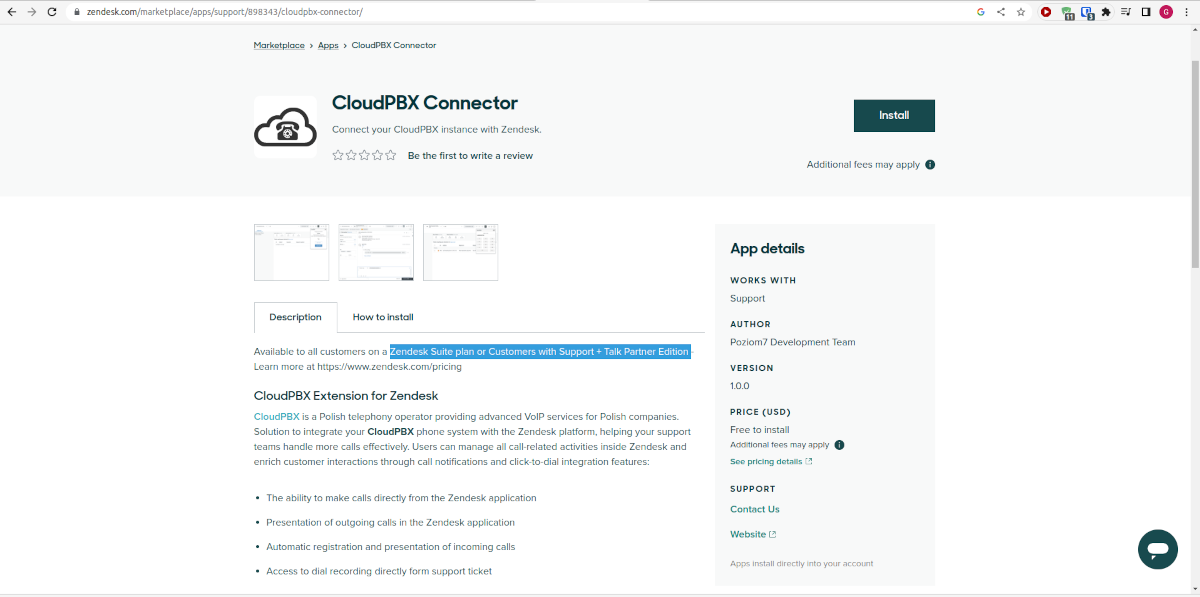Open the blue extension with badge 3

pyautogui.click(x=1087, y=13)
